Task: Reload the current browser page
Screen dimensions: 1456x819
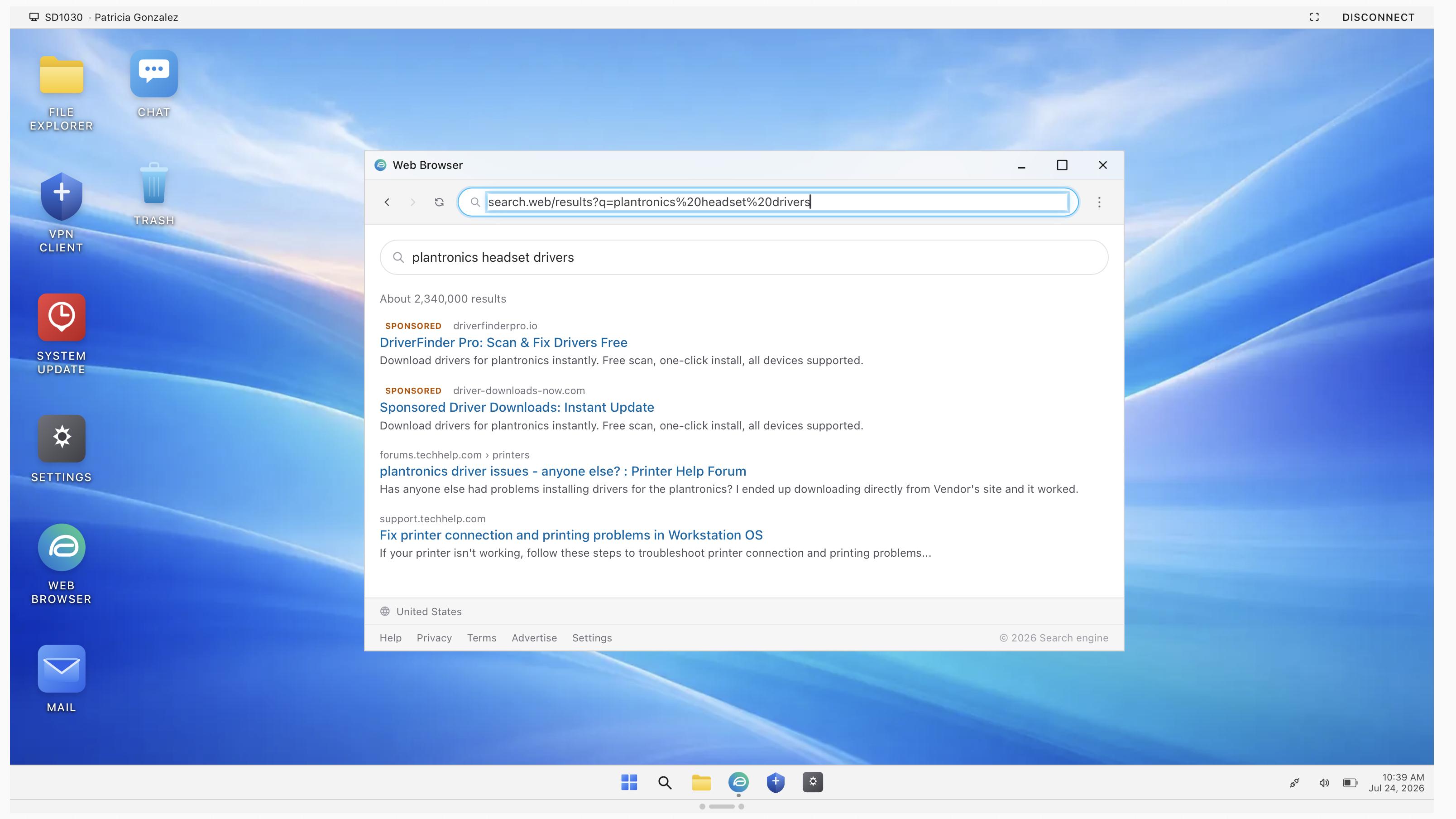Action: [x=439, y=202]
